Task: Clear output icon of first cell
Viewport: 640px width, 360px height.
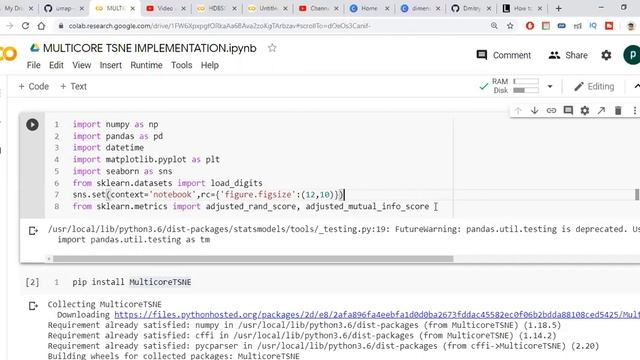Action: coord(33,231)
